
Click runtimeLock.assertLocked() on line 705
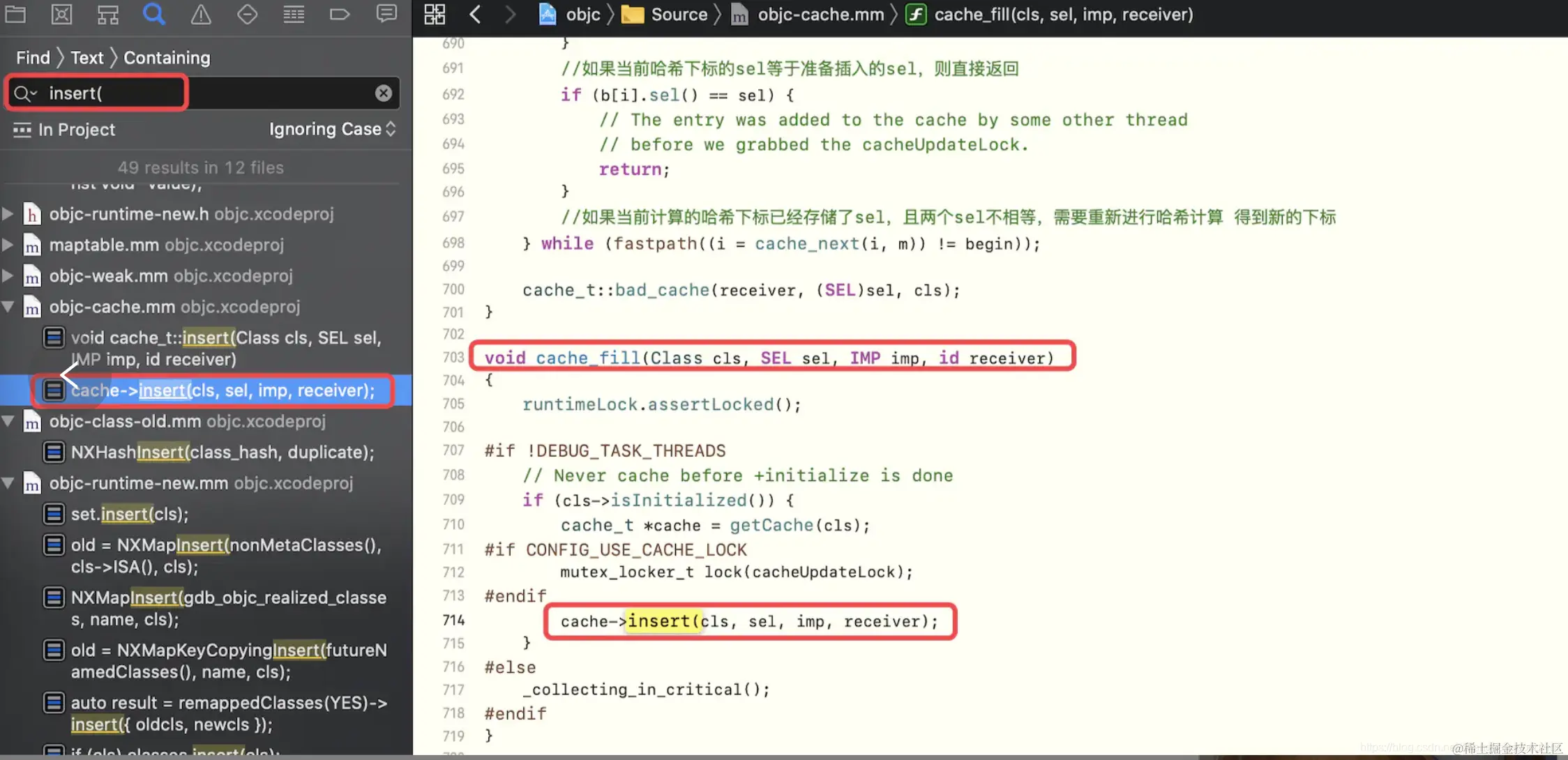click(662, 404)
